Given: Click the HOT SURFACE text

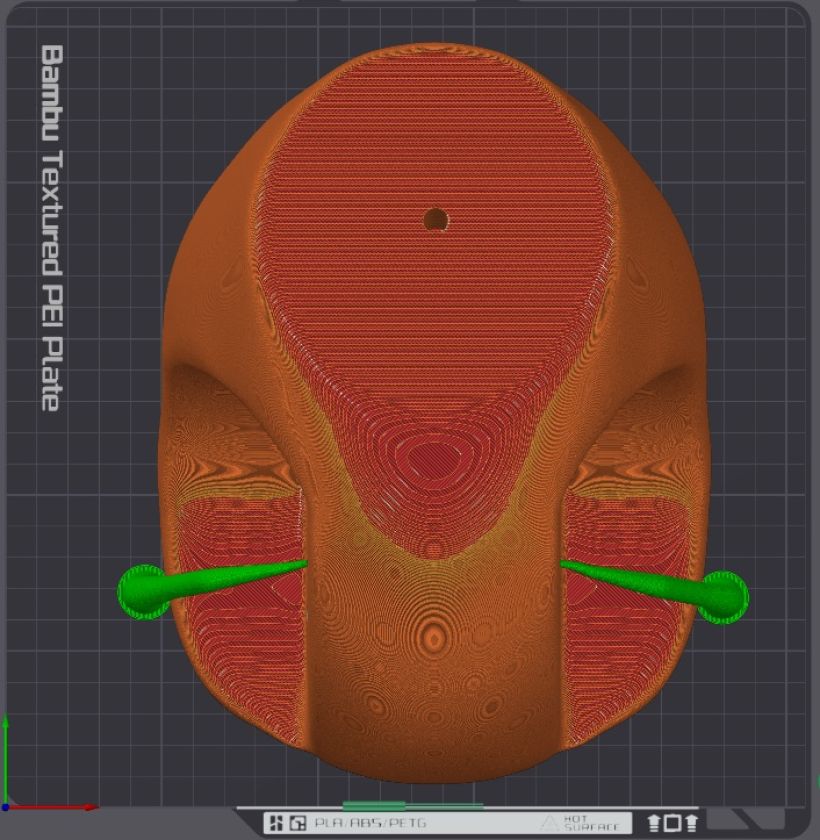Looking at the screenshot, I should [x=583, y=823].
